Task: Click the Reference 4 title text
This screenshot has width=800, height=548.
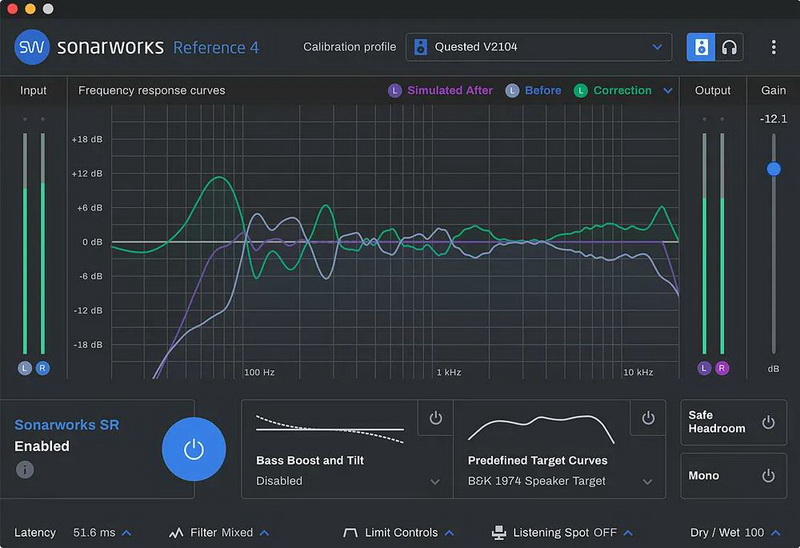Action: [x=216, y=47]
